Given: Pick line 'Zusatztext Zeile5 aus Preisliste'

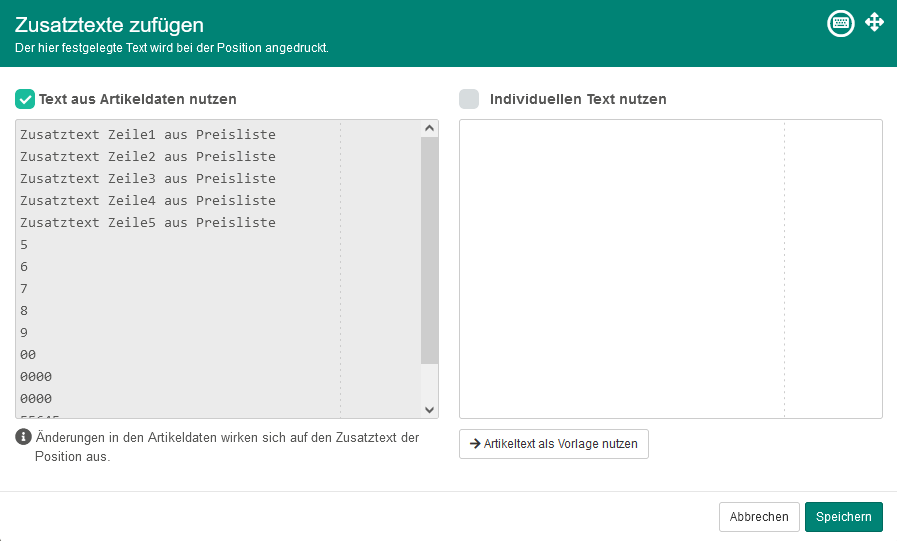Looking at the screenshot, I should coord(148,223).
